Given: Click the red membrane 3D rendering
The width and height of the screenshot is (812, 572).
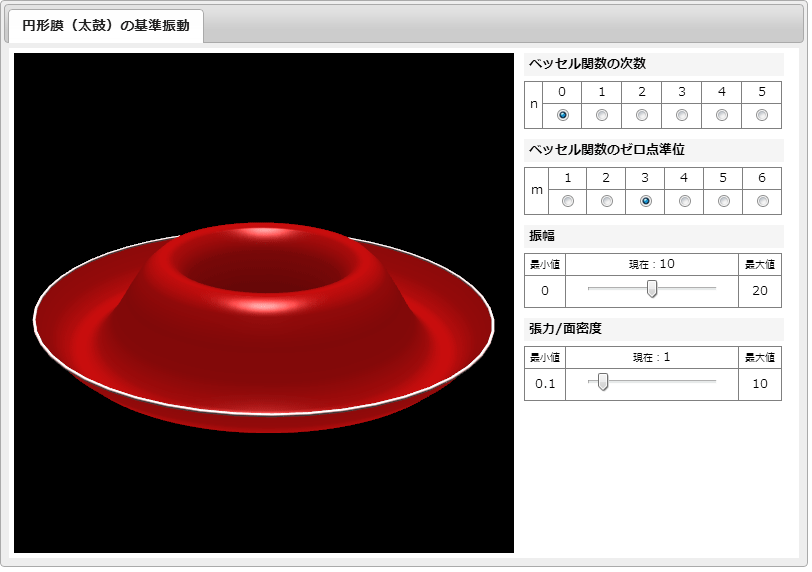Looking at the screenshot, I should [x=265, y=326].
